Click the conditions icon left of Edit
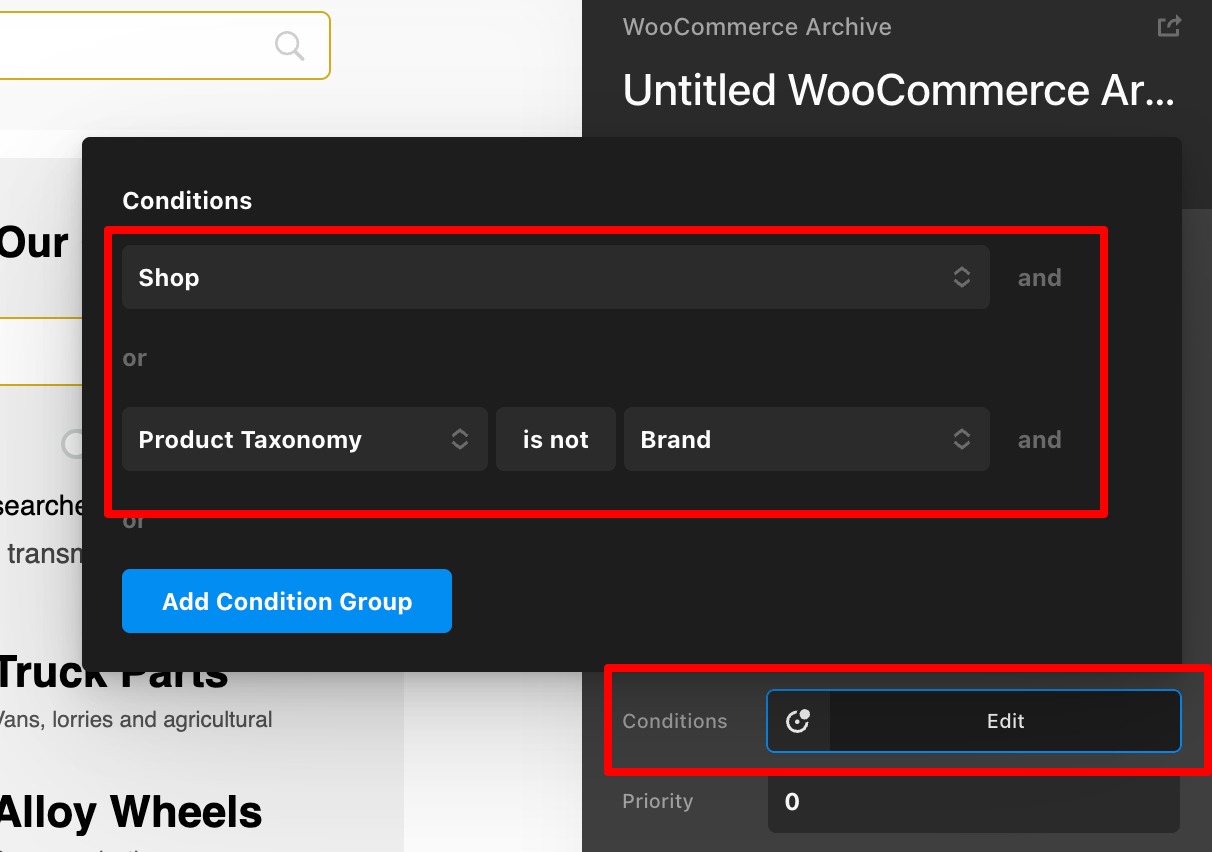 798,721
